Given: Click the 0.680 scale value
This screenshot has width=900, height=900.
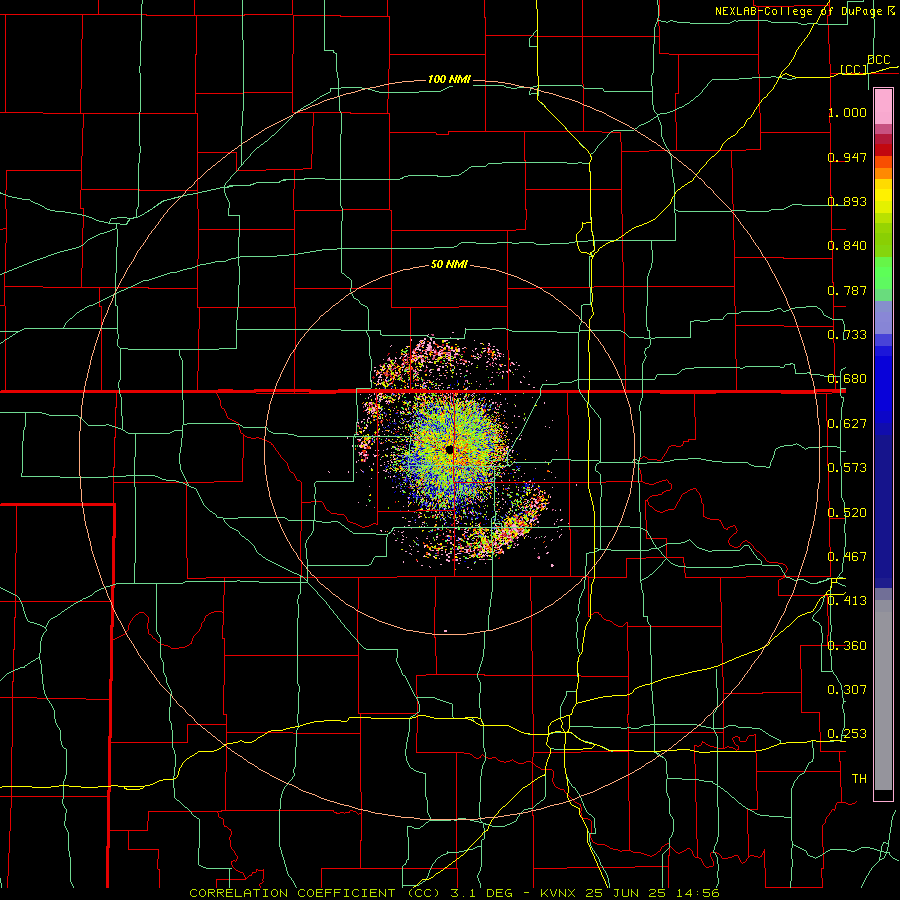Looking at the screenshot, I should (847, 379).
